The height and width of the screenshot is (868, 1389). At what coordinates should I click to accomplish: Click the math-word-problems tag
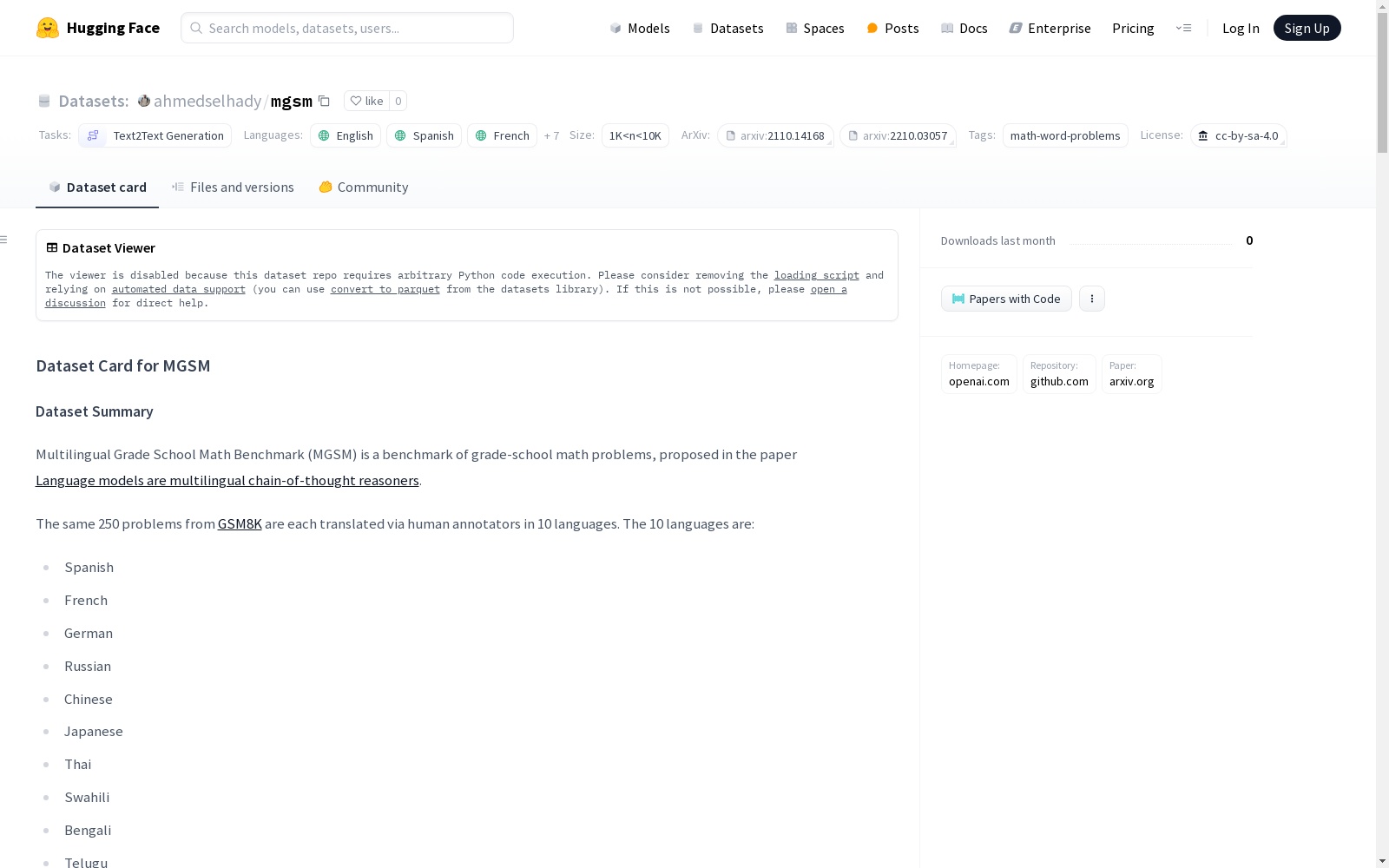pyautogui.click(x=1065, y=135)
